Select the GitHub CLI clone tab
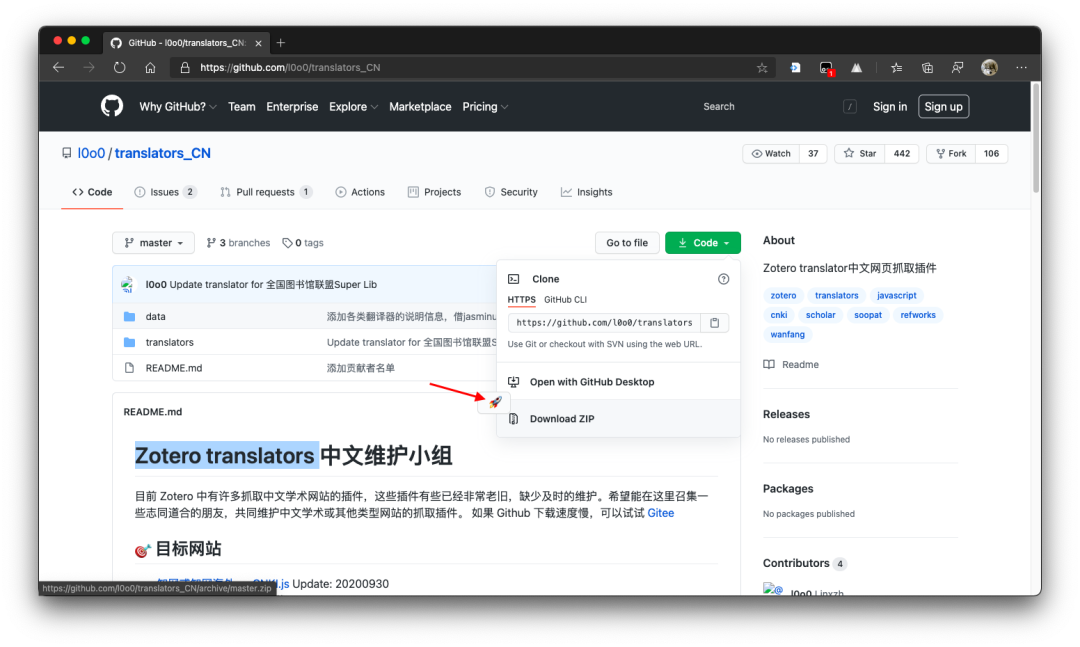This screenshot has width=1080, height=647. pos(565,300)
